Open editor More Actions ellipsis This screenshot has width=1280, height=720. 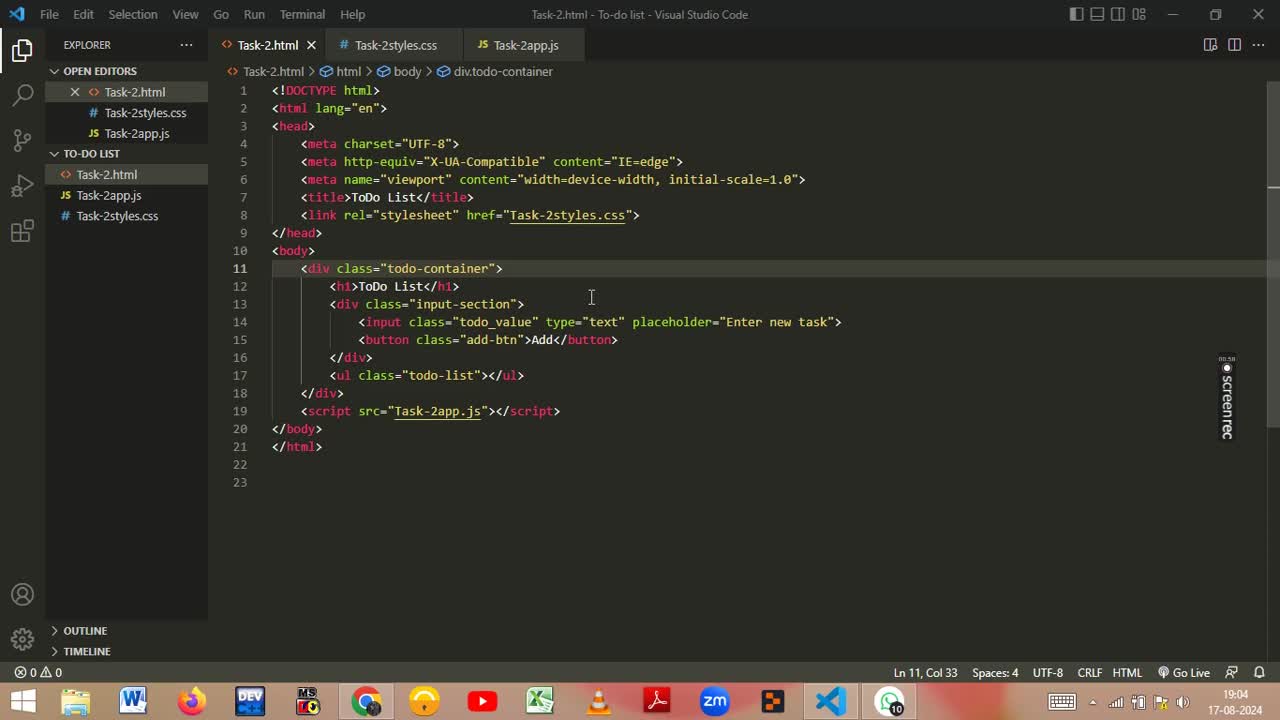(1258, 45)
